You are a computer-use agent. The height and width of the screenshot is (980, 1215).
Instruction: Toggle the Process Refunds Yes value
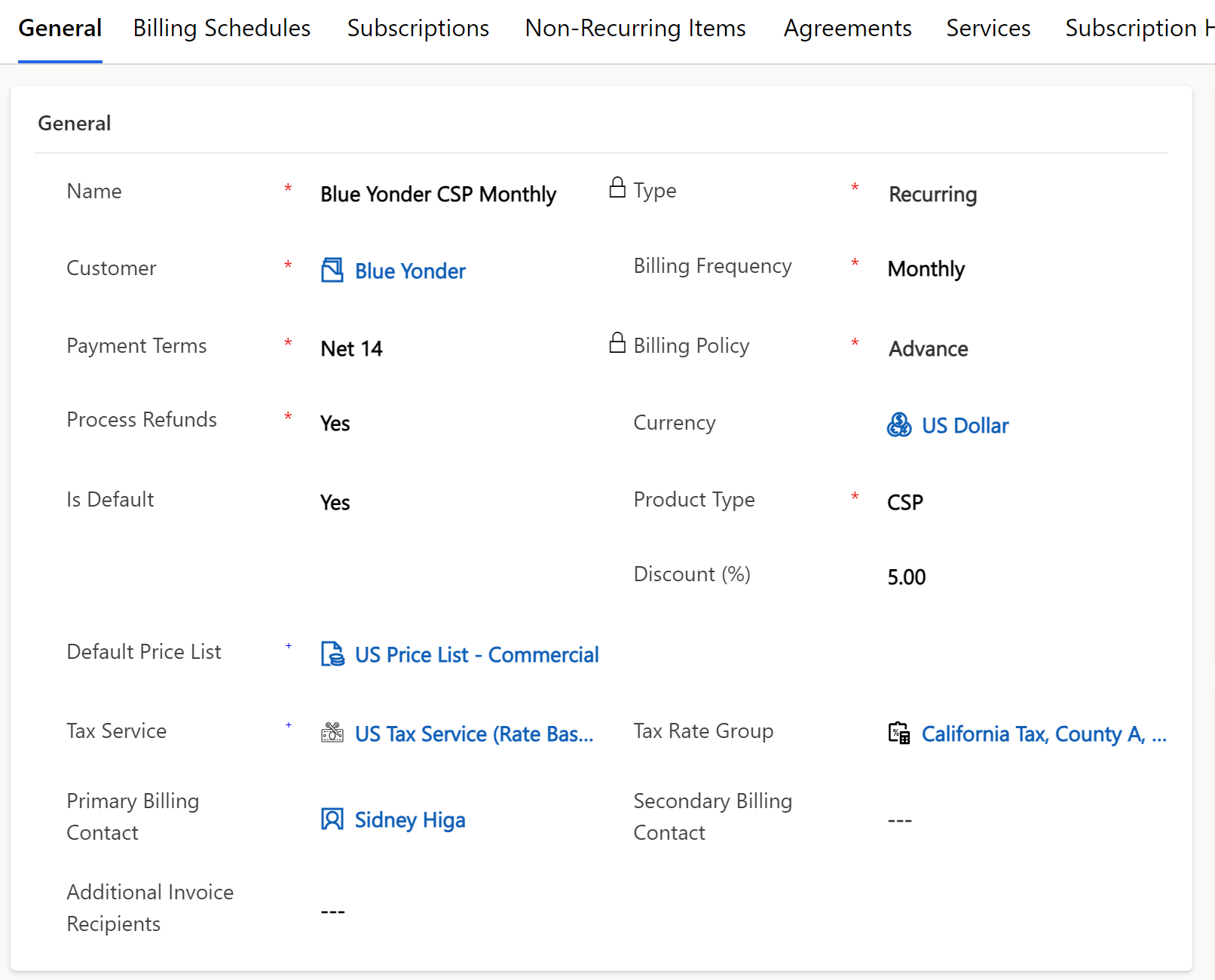coord(335,424)
